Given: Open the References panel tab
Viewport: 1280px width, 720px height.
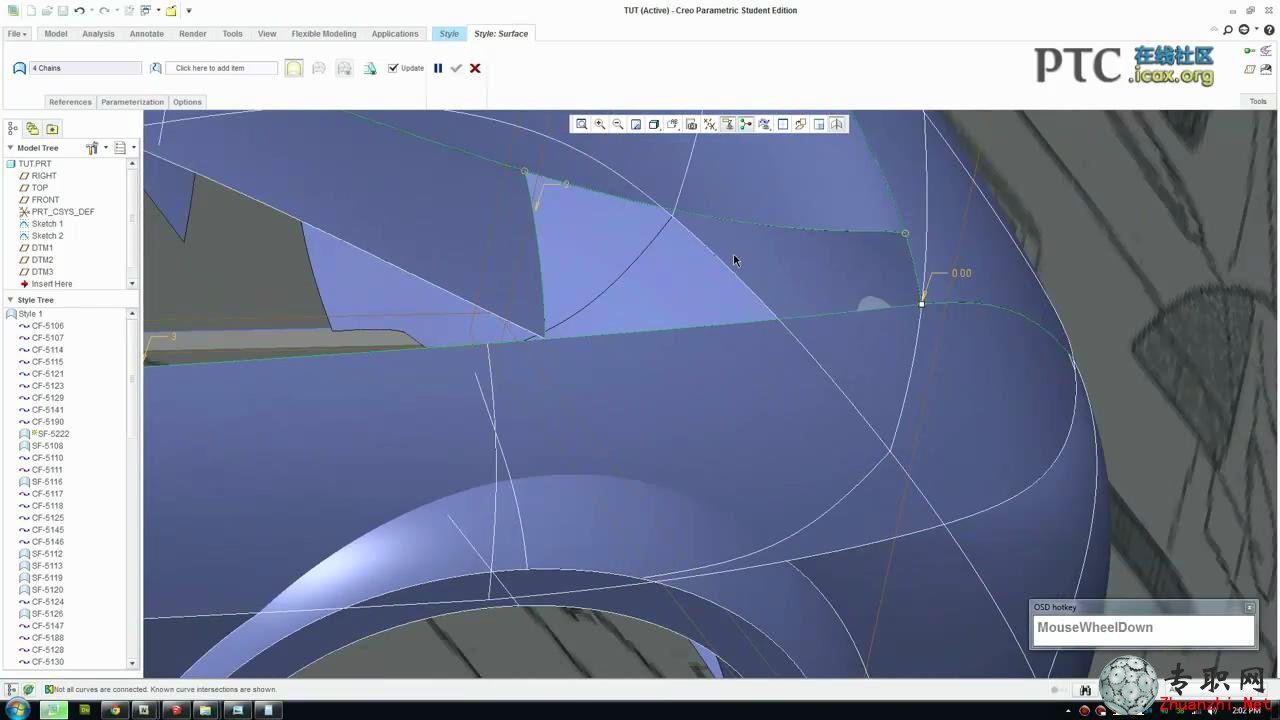Looking at the screenshot, I should coord(70,102).
